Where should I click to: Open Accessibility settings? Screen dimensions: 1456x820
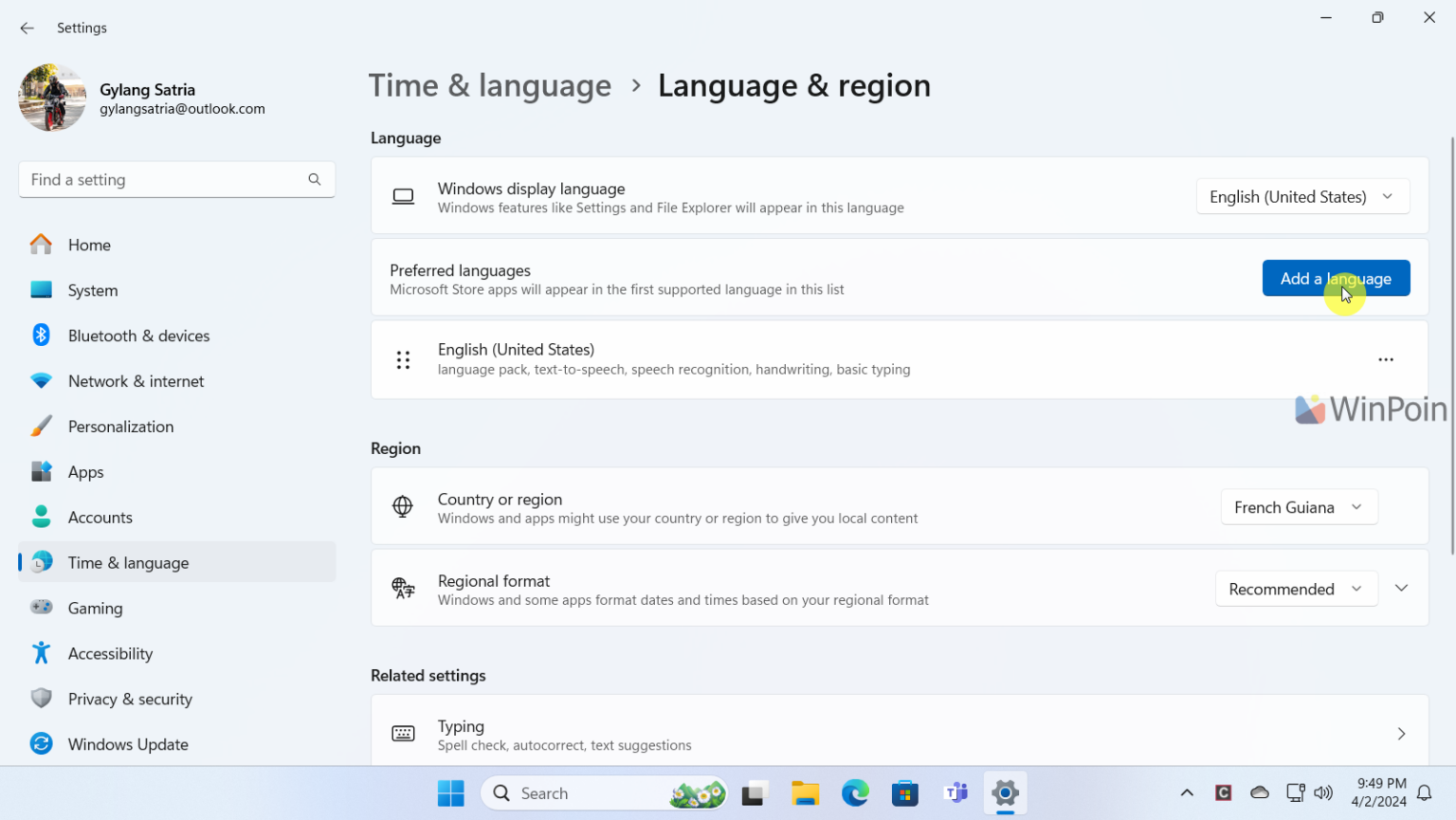click(x=176, y=653)
